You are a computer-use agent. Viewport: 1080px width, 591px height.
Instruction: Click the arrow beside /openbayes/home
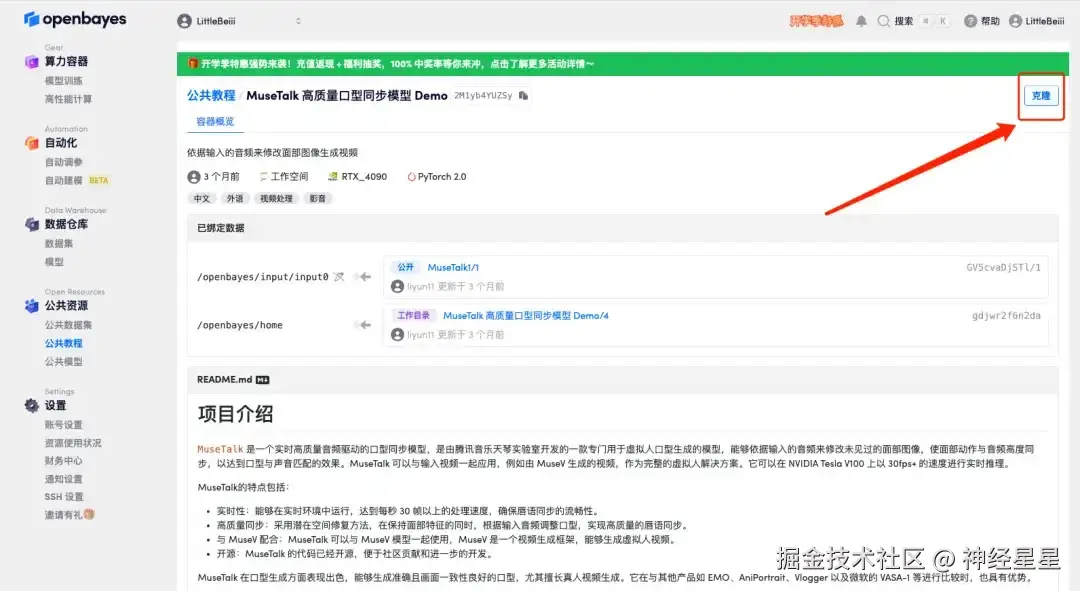364,325
